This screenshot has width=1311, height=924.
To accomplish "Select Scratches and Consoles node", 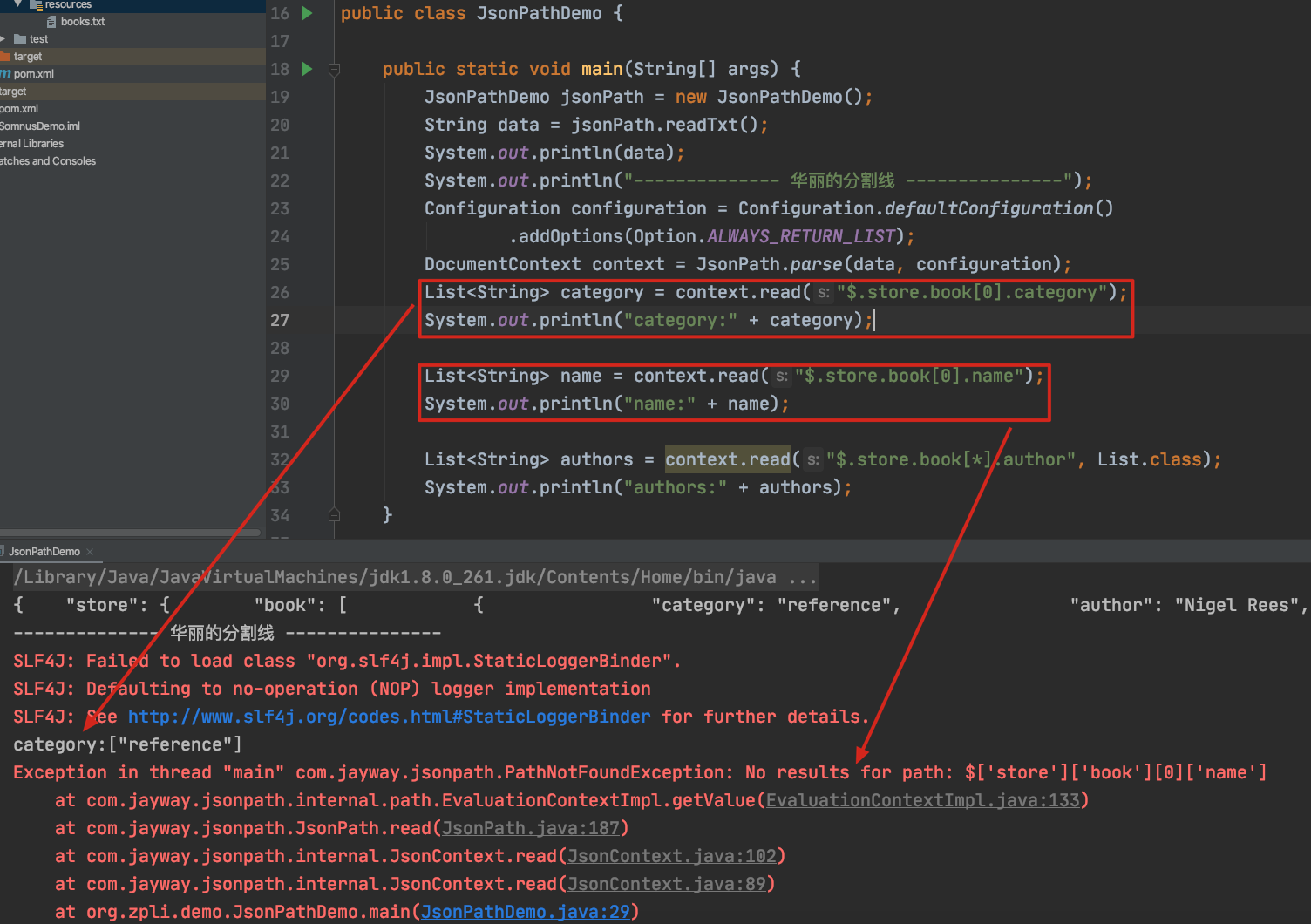I will (x=48, y=161).
